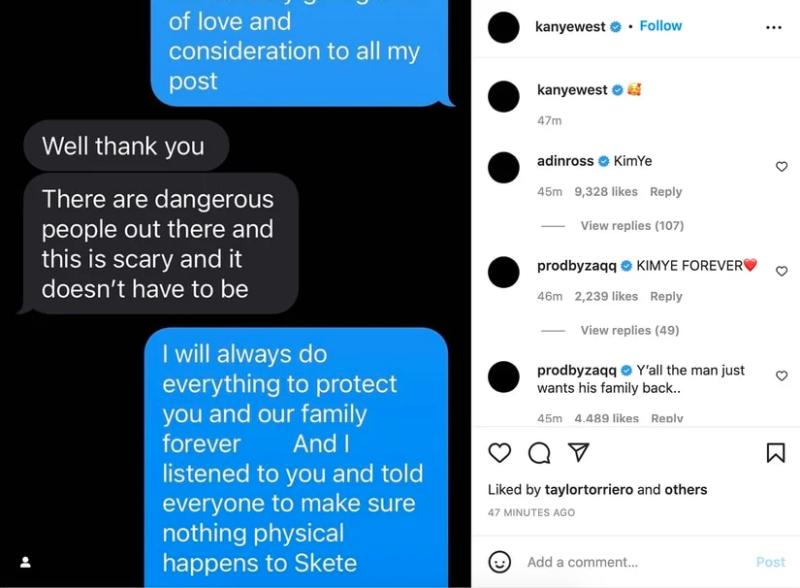The width and height of the screenshot is (800, 588).
Task: Open three-dot options menu in header
Action: (x=773, y=28)
